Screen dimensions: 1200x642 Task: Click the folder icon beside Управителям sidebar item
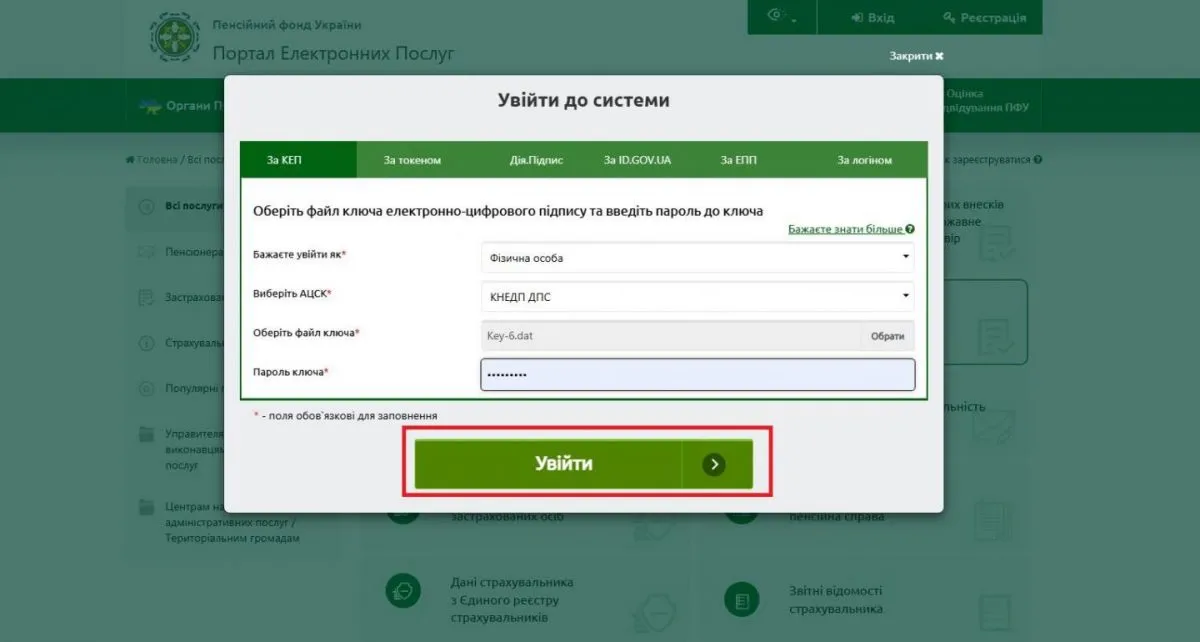click(146, 433)
